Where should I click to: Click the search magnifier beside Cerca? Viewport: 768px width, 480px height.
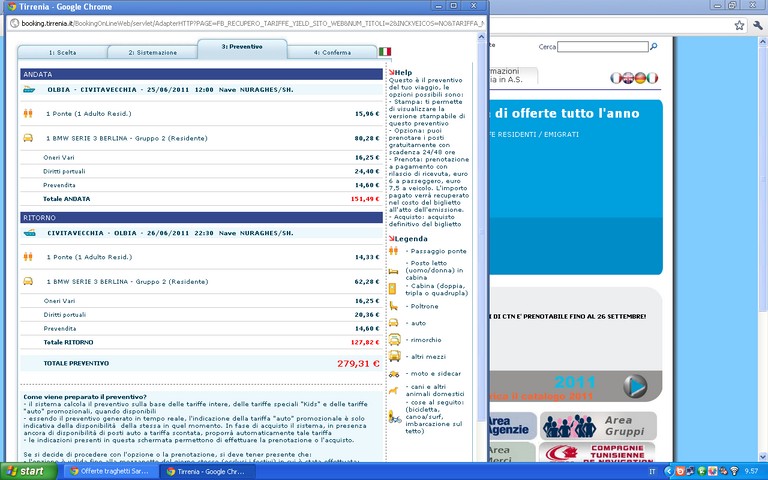(x=654, y=46)
